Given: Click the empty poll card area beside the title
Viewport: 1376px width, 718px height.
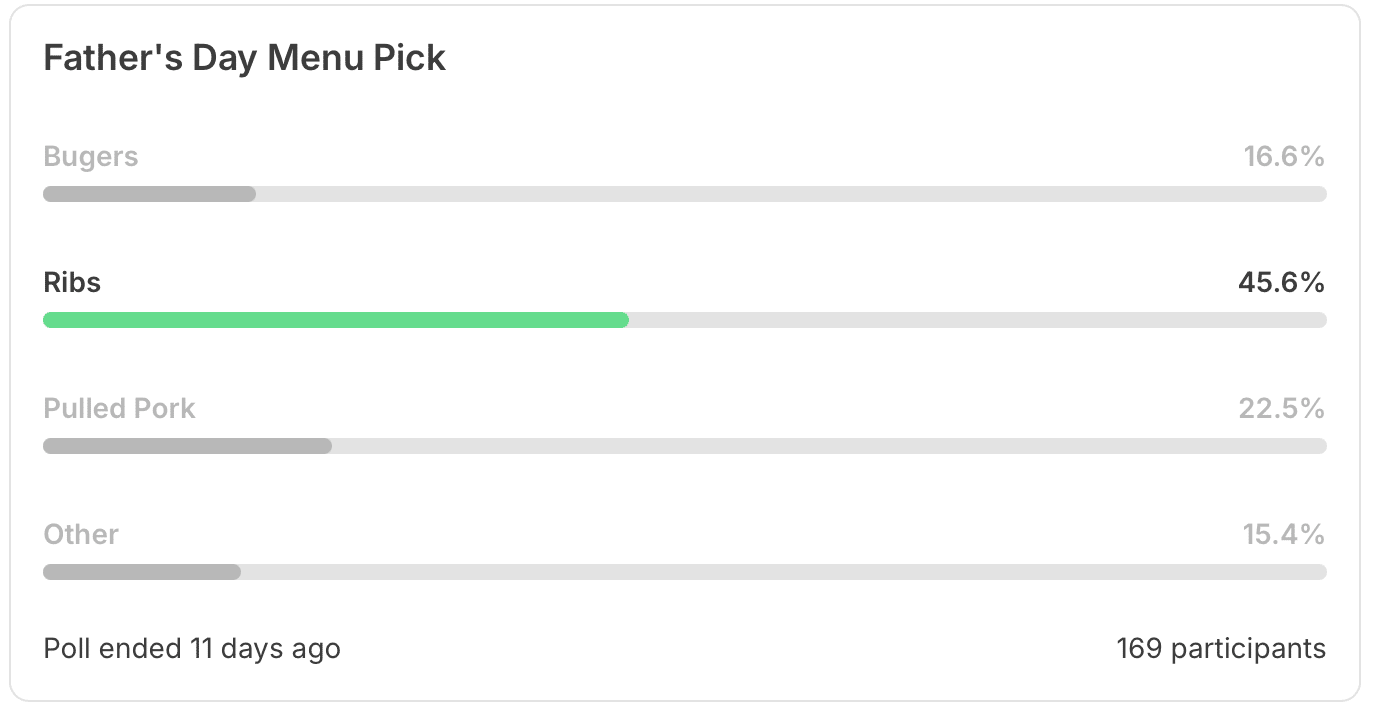Looking at the screenshot, I should [890, 58].
